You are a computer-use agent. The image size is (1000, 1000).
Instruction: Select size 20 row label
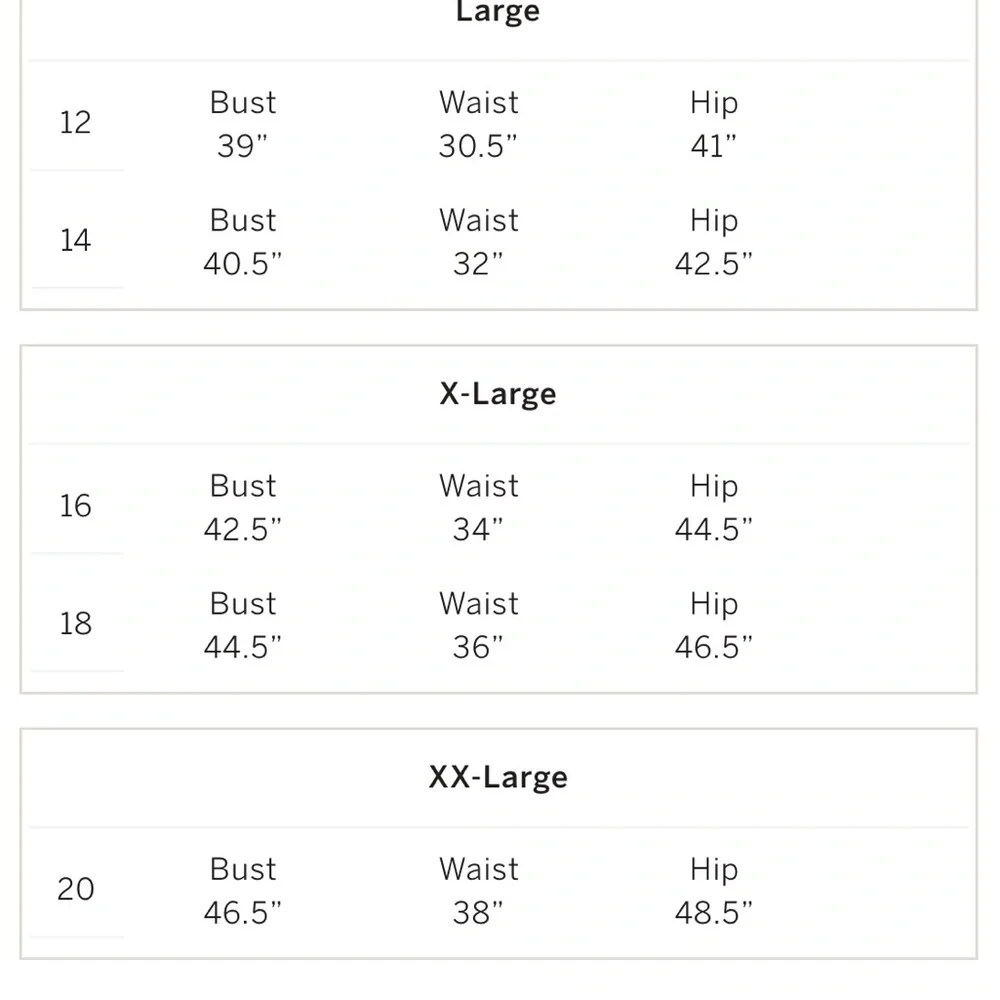point(75,889)
